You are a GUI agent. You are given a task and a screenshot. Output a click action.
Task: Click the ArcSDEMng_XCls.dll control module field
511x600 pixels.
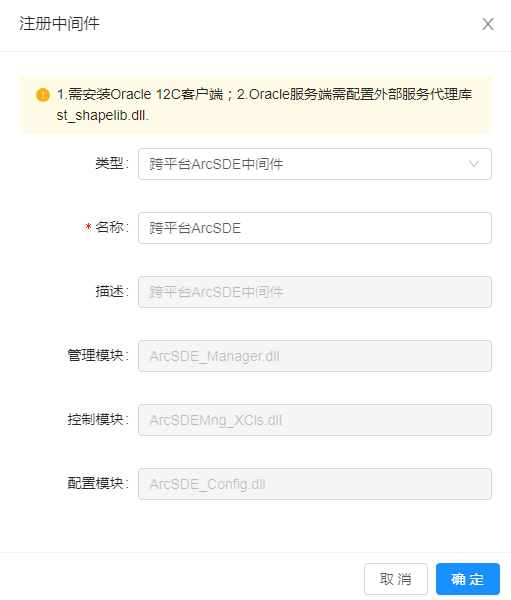pyautogui.click(x=315, y=420)
